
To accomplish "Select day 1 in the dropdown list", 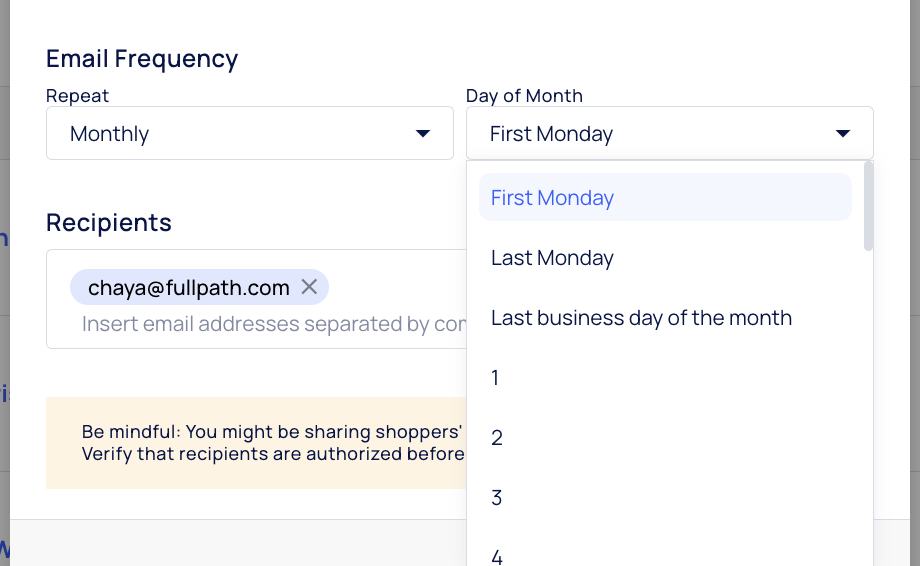I will 496,378.
